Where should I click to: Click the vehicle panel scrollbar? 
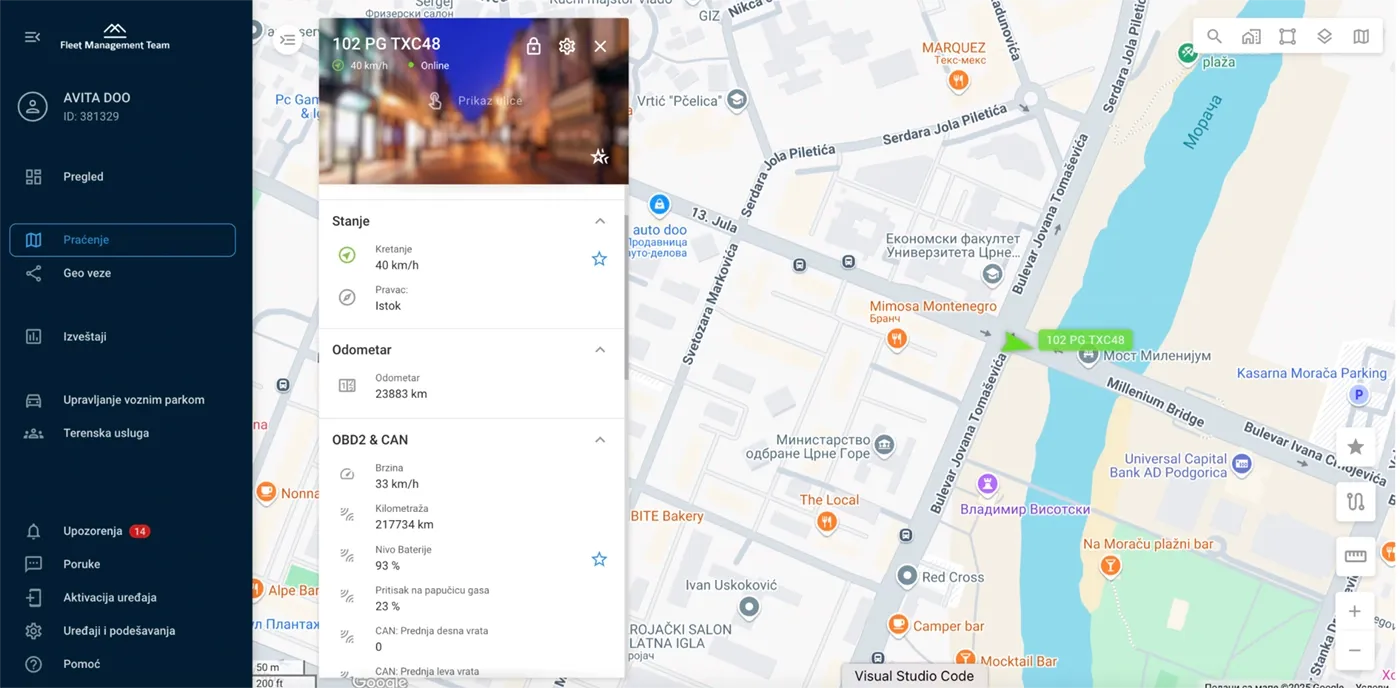[626, 296]
